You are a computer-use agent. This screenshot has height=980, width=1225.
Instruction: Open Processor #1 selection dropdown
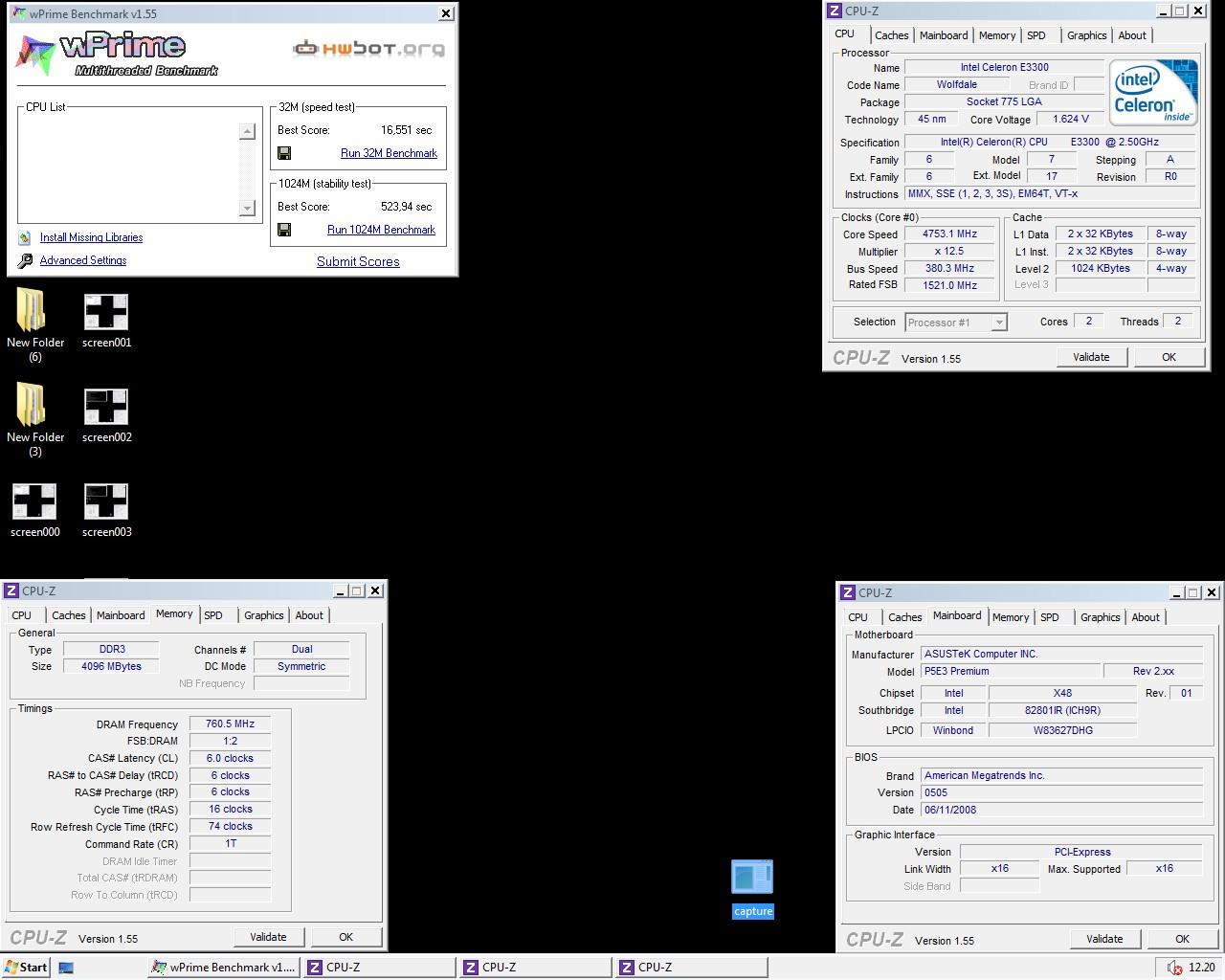pyautogui.click(x=956, y=323)
